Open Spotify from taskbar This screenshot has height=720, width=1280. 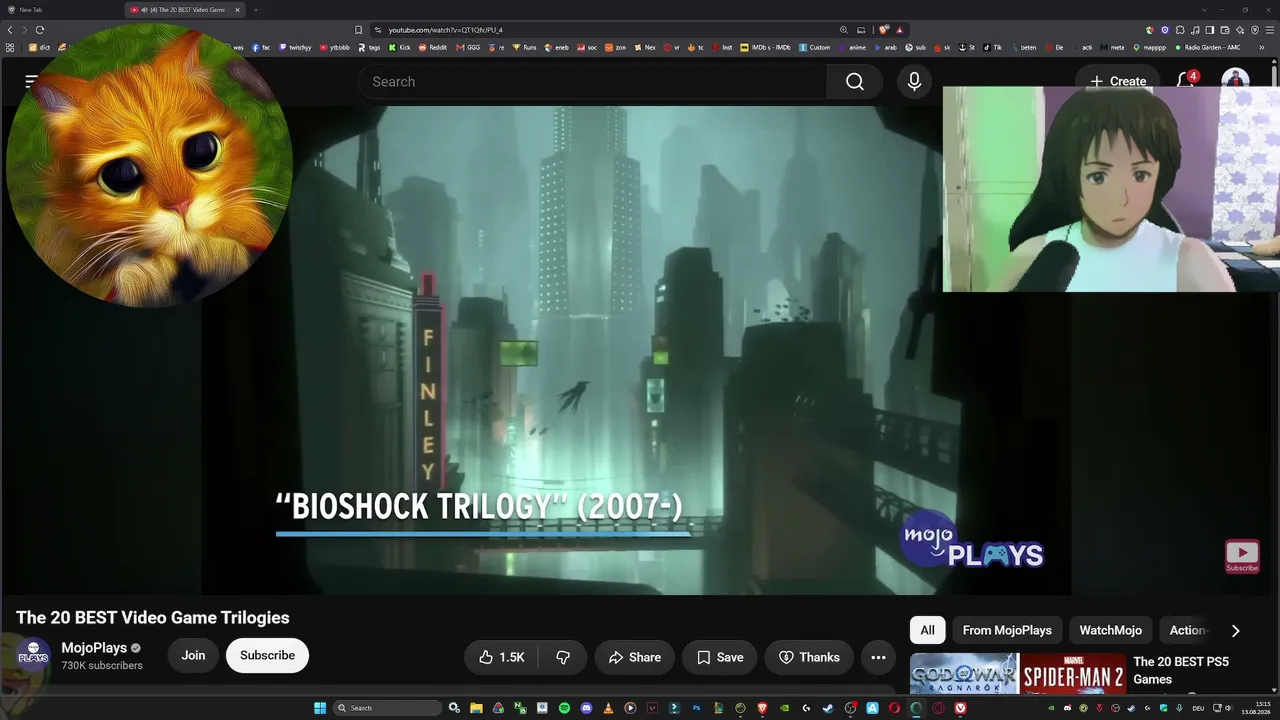click(x=564, y=708)
